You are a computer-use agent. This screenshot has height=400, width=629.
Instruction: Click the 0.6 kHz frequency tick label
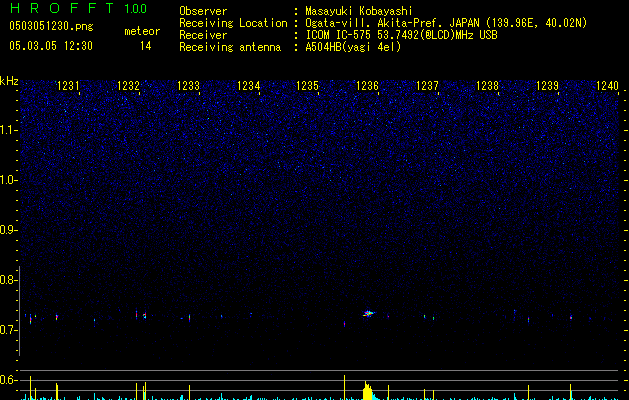(x=7, y=380)
